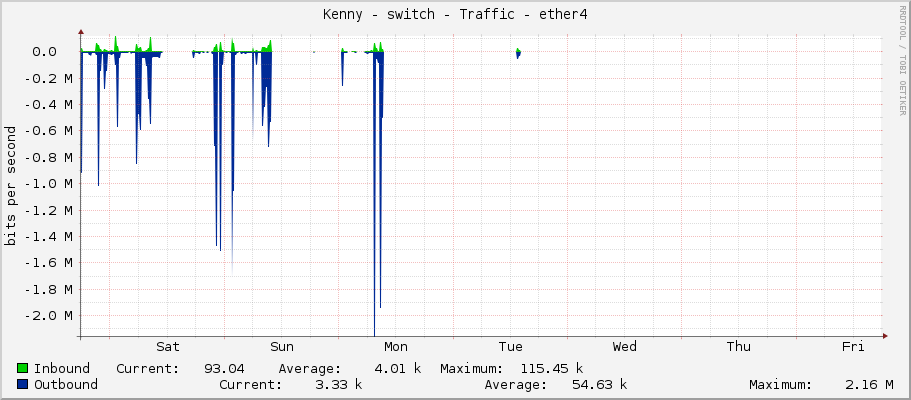The image size is (911, 400).
Task: Click the 'bits per second' axis label
Action: (x=10, y=185)
